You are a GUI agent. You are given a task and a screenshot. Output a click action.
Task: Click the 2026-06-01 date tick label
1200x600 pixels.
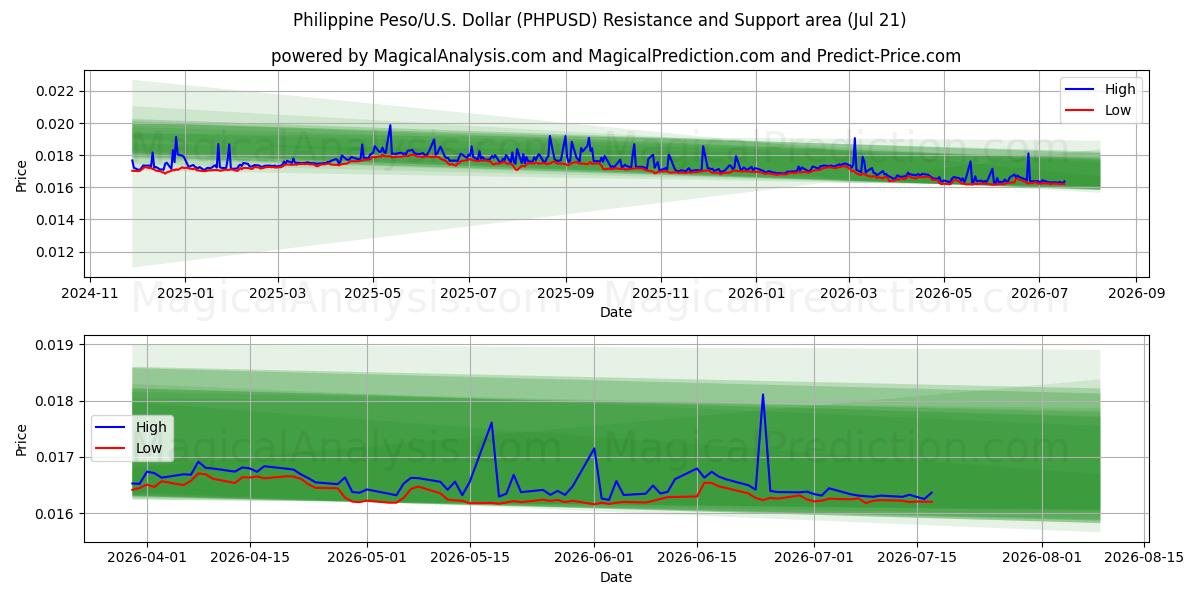coord(595,559)
